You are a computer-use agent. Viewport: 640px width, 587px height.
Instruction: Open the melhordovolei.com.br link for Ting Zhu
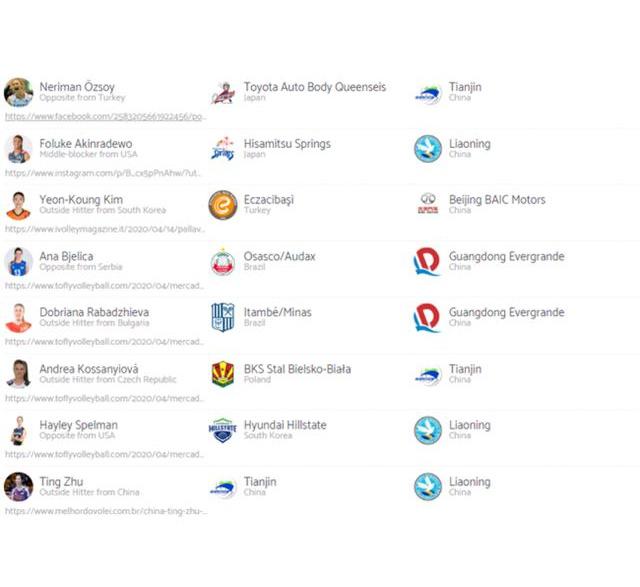[x=106, y=511]
